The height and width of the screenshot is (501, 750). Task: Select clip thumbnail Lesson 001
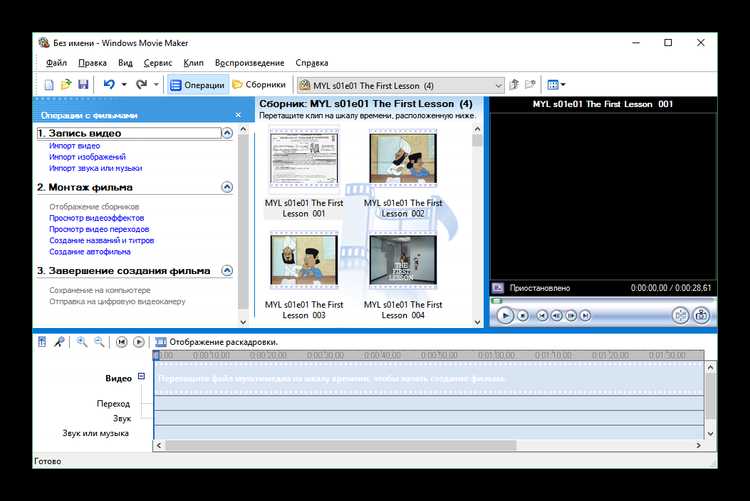[304, 159]
